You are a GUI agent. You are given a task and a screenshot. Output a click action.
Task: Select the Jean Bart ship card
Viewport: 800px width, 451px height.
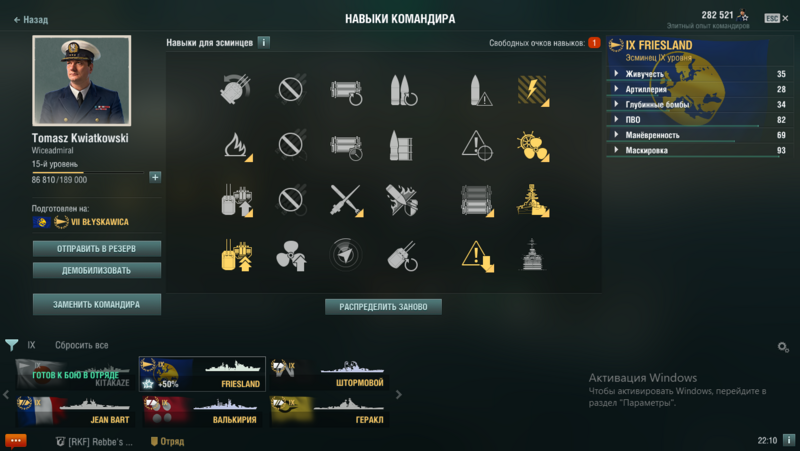point(74,411)
